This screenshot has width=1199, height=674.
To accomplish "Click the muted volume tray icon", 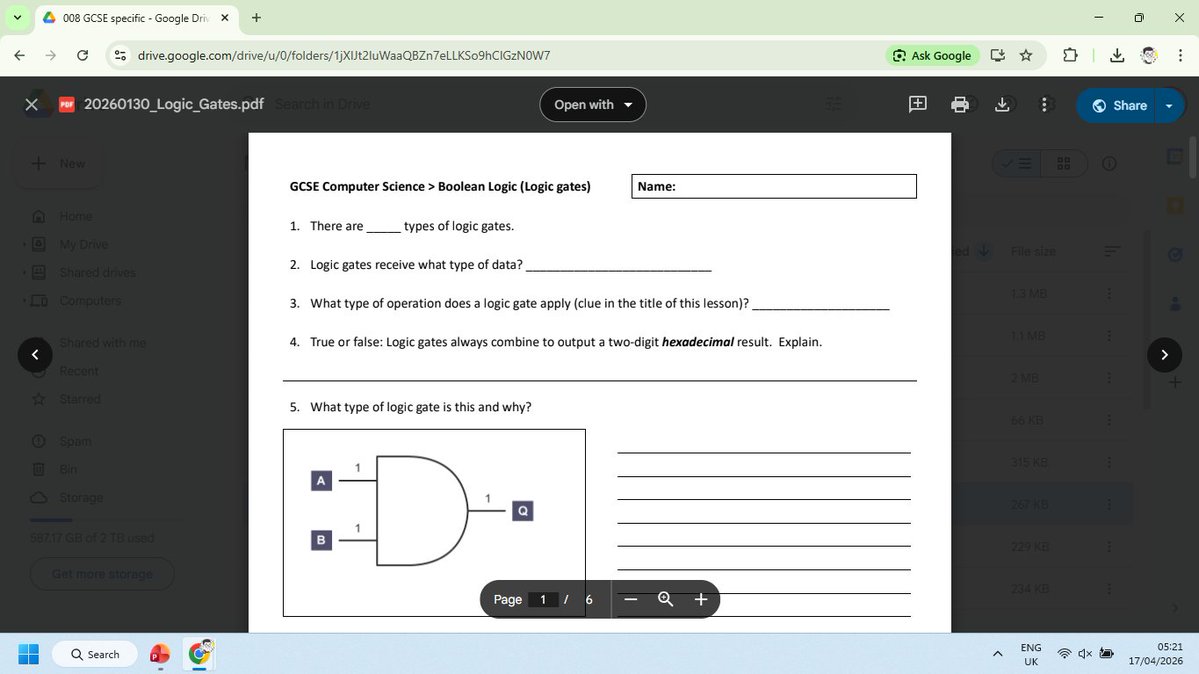I will [x=1084, y=654].
